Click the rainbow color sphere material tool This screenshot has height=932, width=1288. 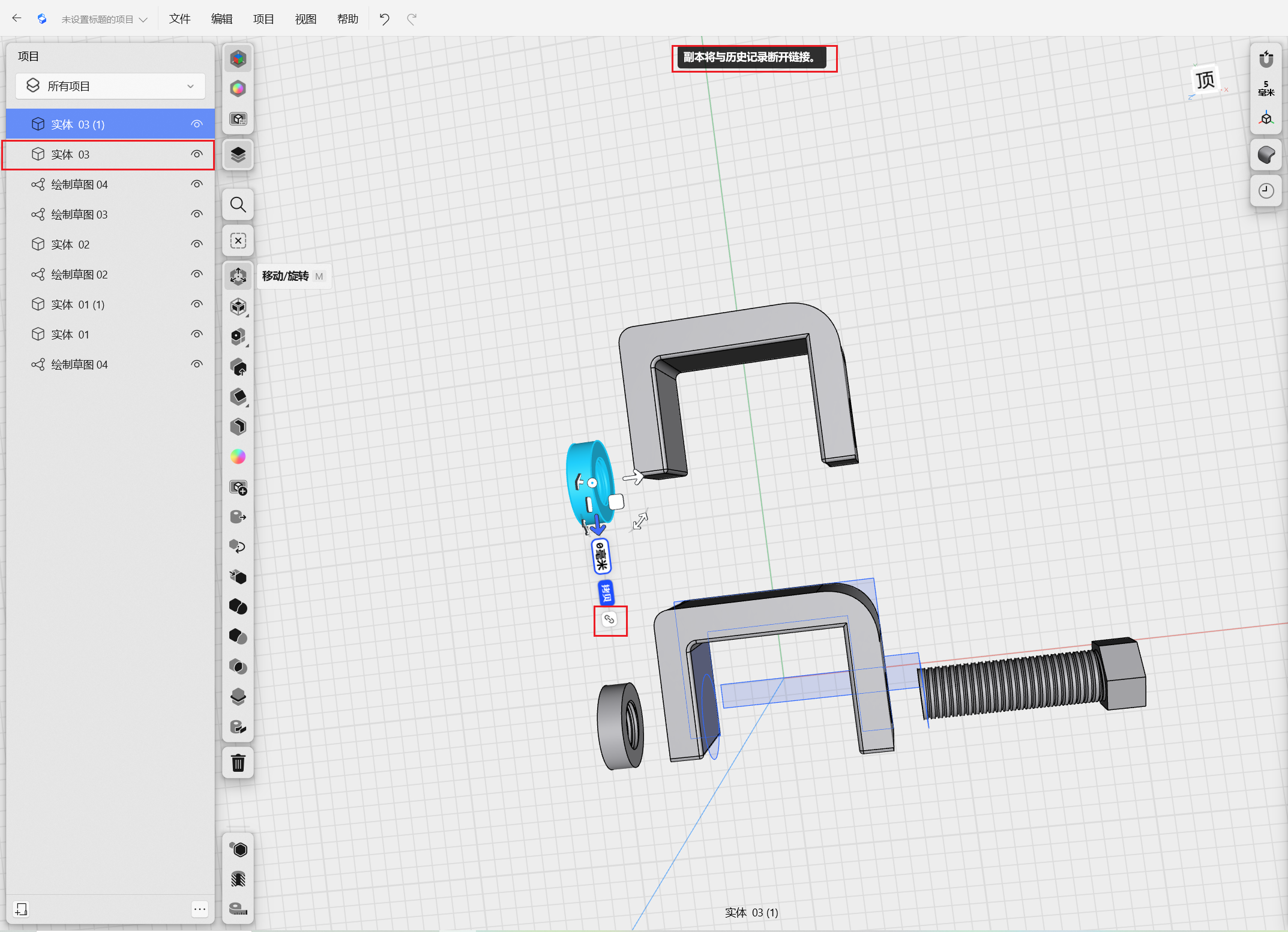[238, 457]
